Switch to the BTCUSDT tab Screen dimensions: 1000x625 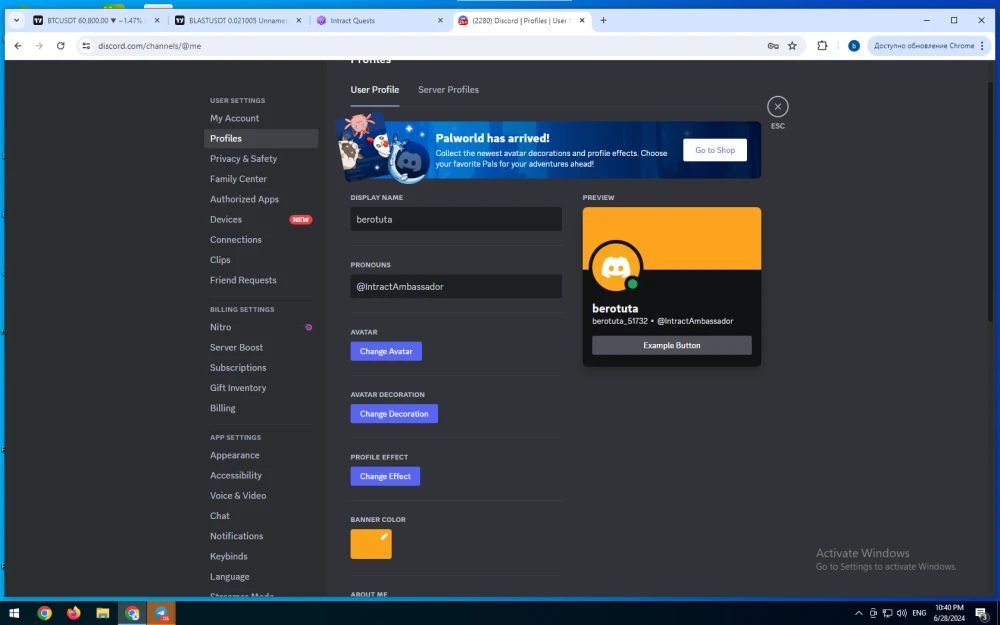tap(96, 20)
